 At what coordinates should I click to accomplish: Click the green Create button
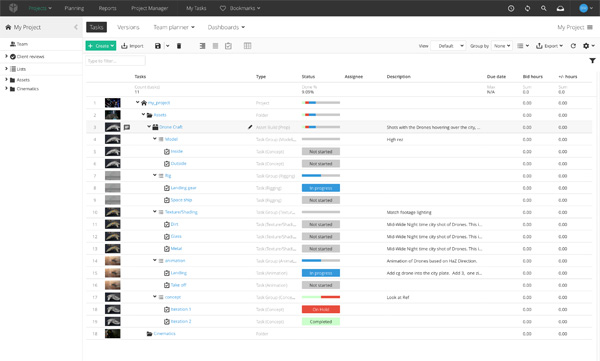pos(101,46)
